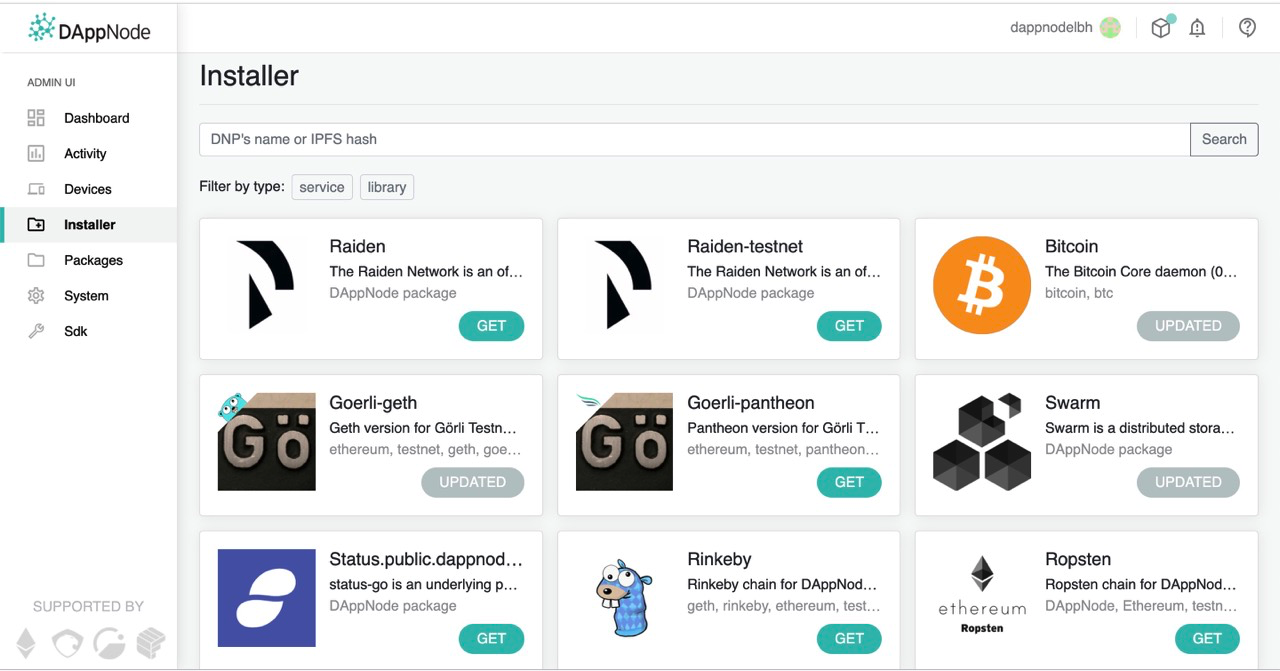This screenshot has width=1280, height=671.
Task: Click the Status.public package logo
Action: click(x=266, y=598)
